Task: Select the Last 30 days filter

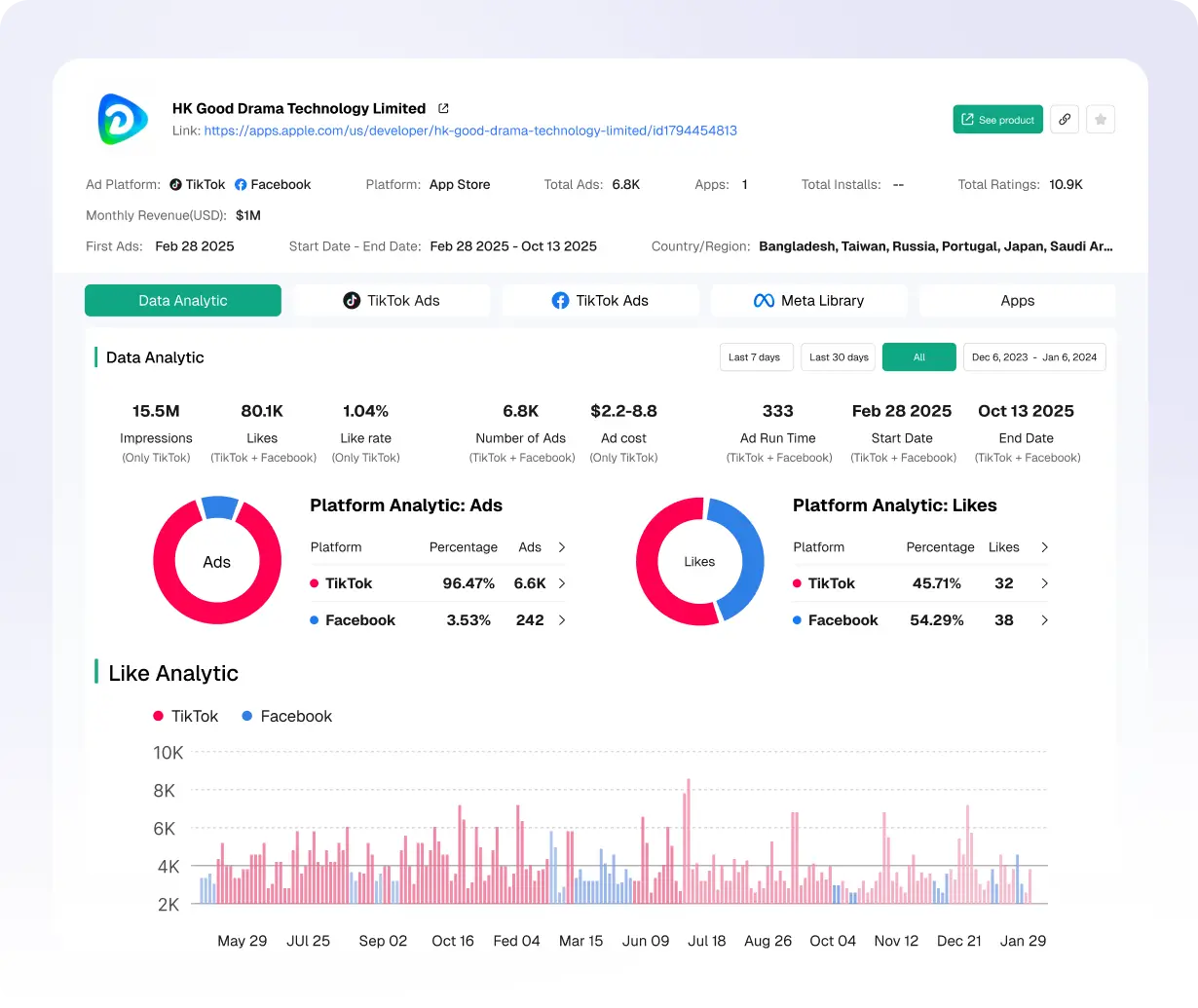Action: (x=838, y=356)
